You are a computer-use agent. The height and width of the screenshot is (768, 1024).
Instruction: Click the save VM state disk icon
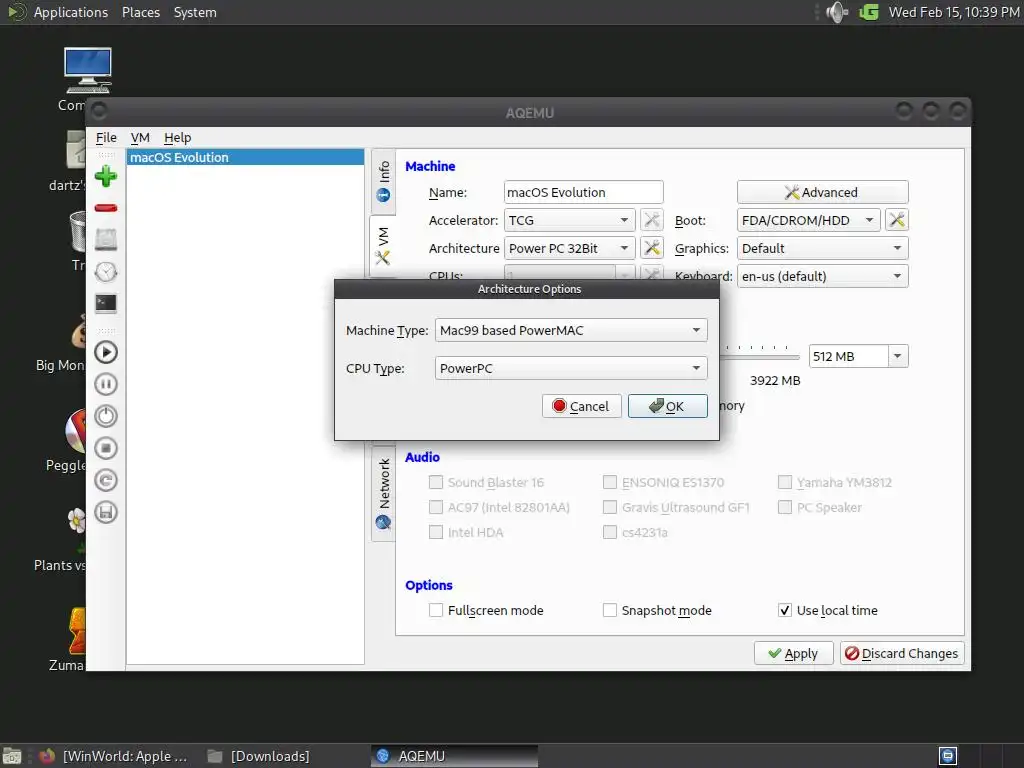pyautogui.click(x=106, y=512)
